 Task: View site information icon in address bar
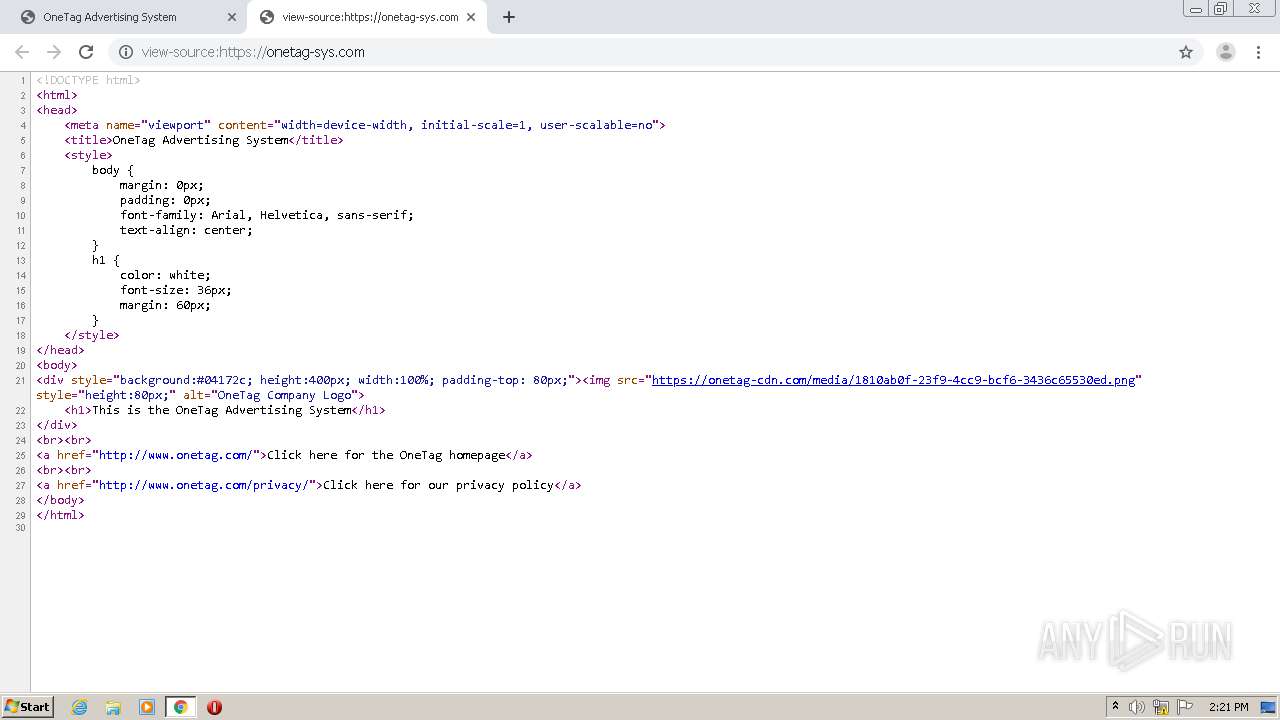(x=126, y=52)
